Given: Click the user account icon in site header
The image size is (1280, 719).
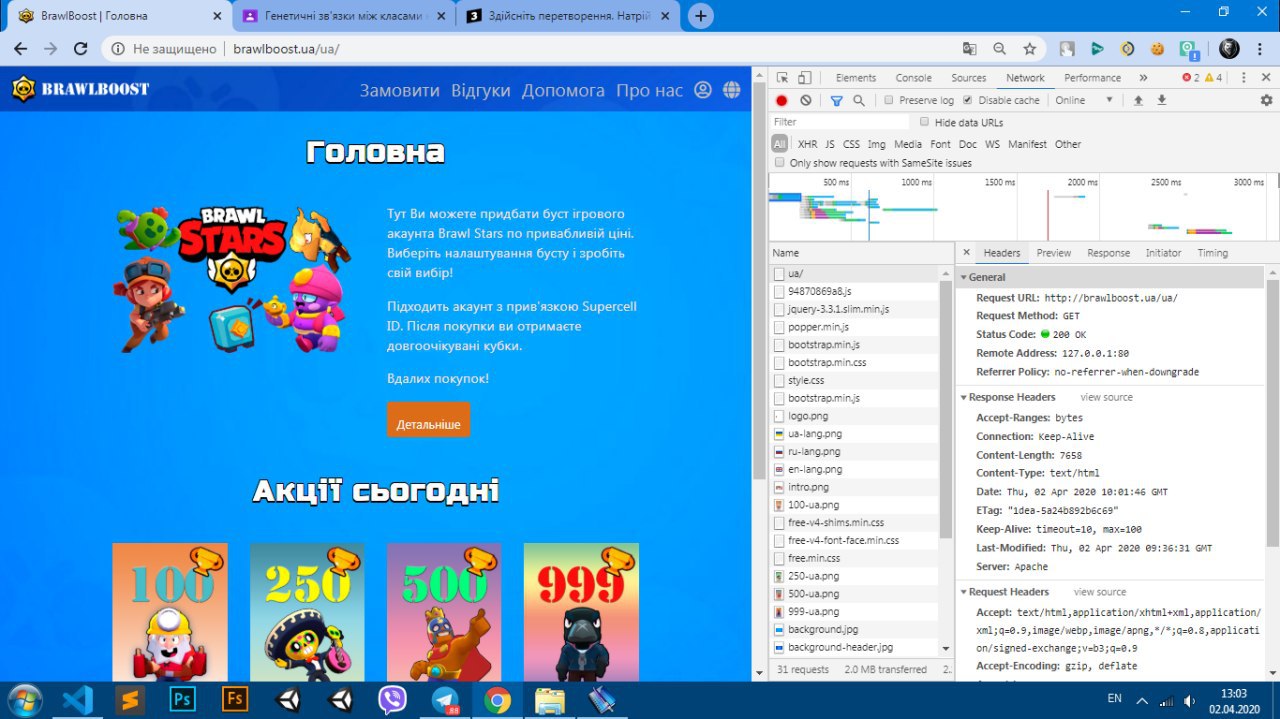Looking at the screenshot, I should [x=703, y=90].
